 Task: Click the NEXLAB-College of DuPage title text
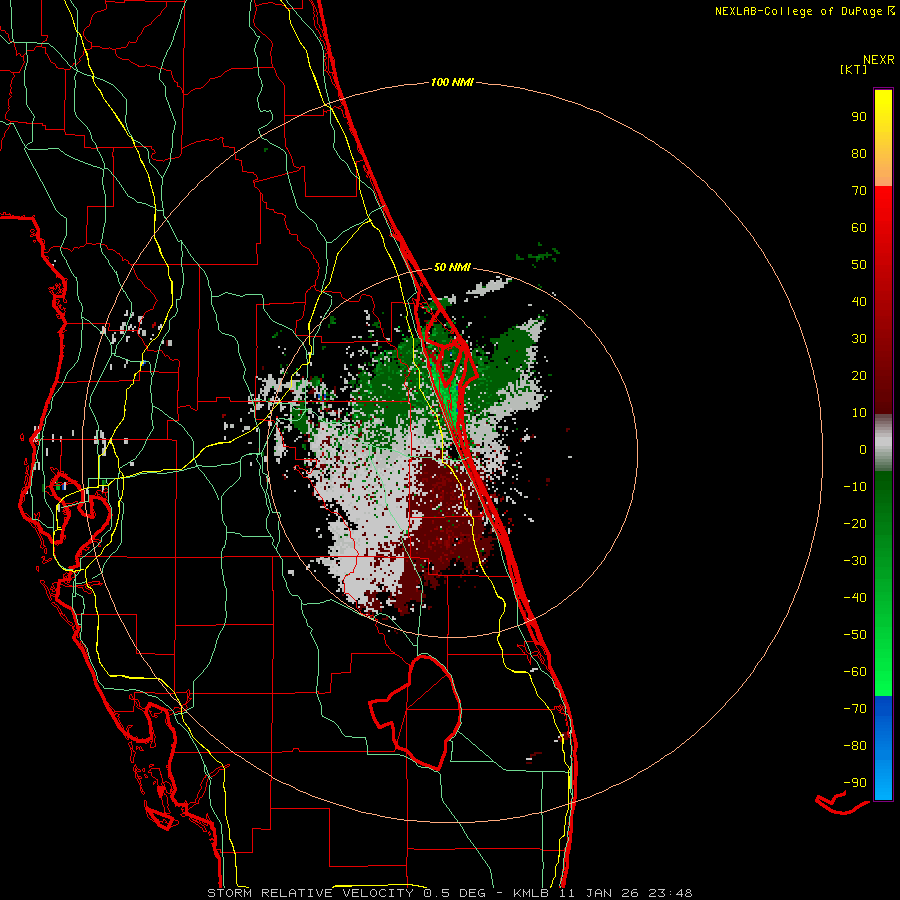799,11
